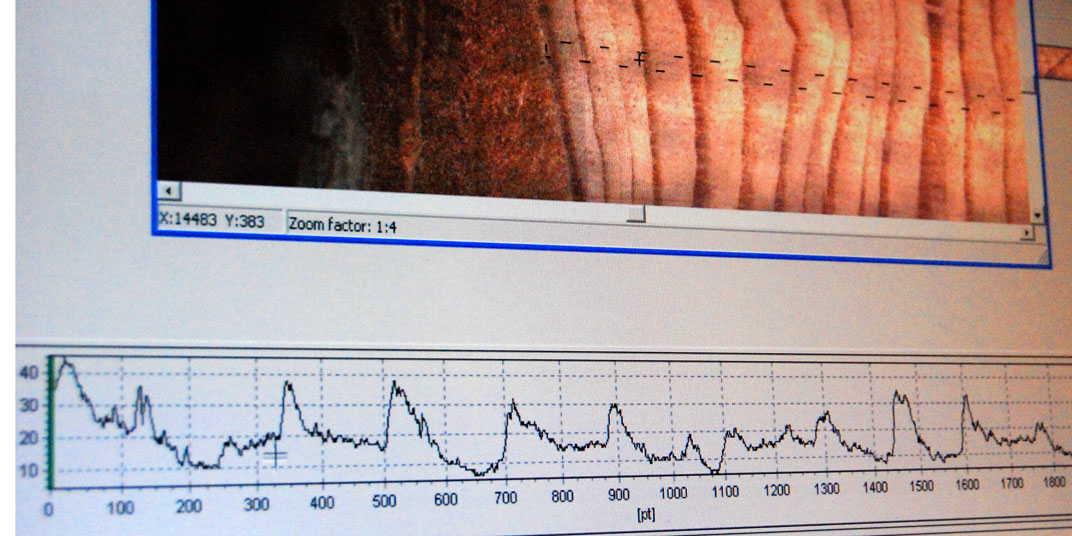
Task: Click the cross marker on the profile graph
Action: tap(276, 455)
